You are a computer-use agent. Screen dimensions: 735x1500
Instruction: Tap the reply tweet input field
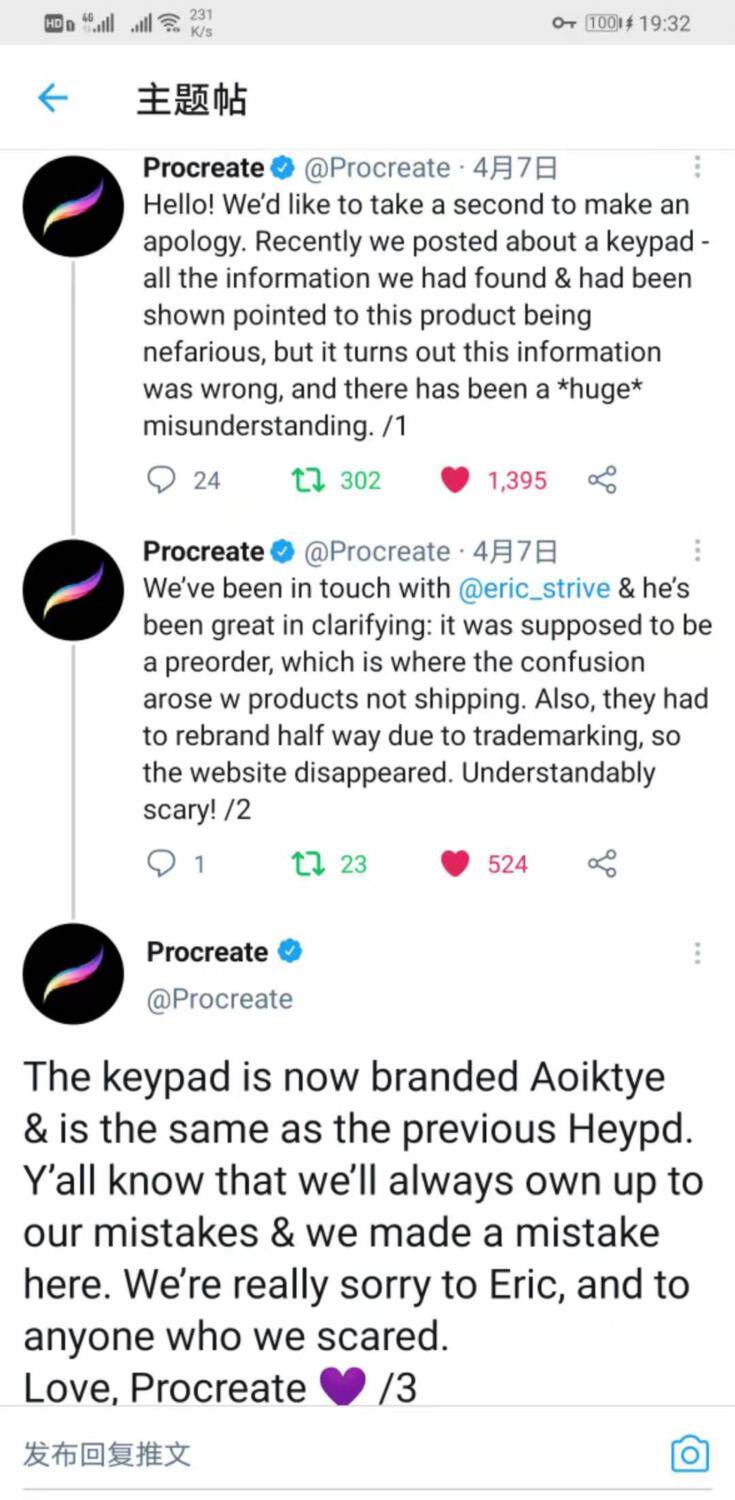click(300, 1454)
